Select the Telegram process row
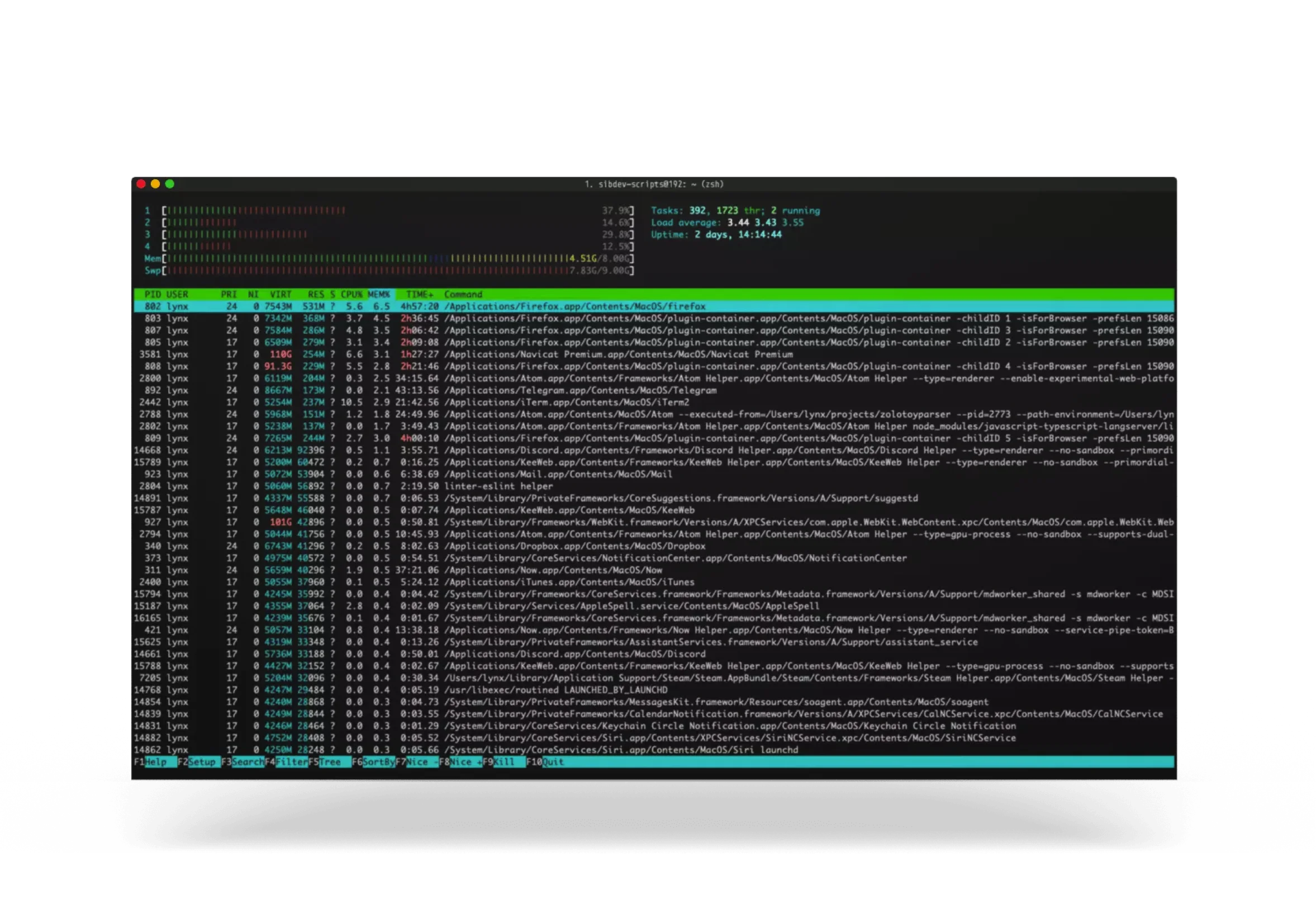 coord(654,390)
